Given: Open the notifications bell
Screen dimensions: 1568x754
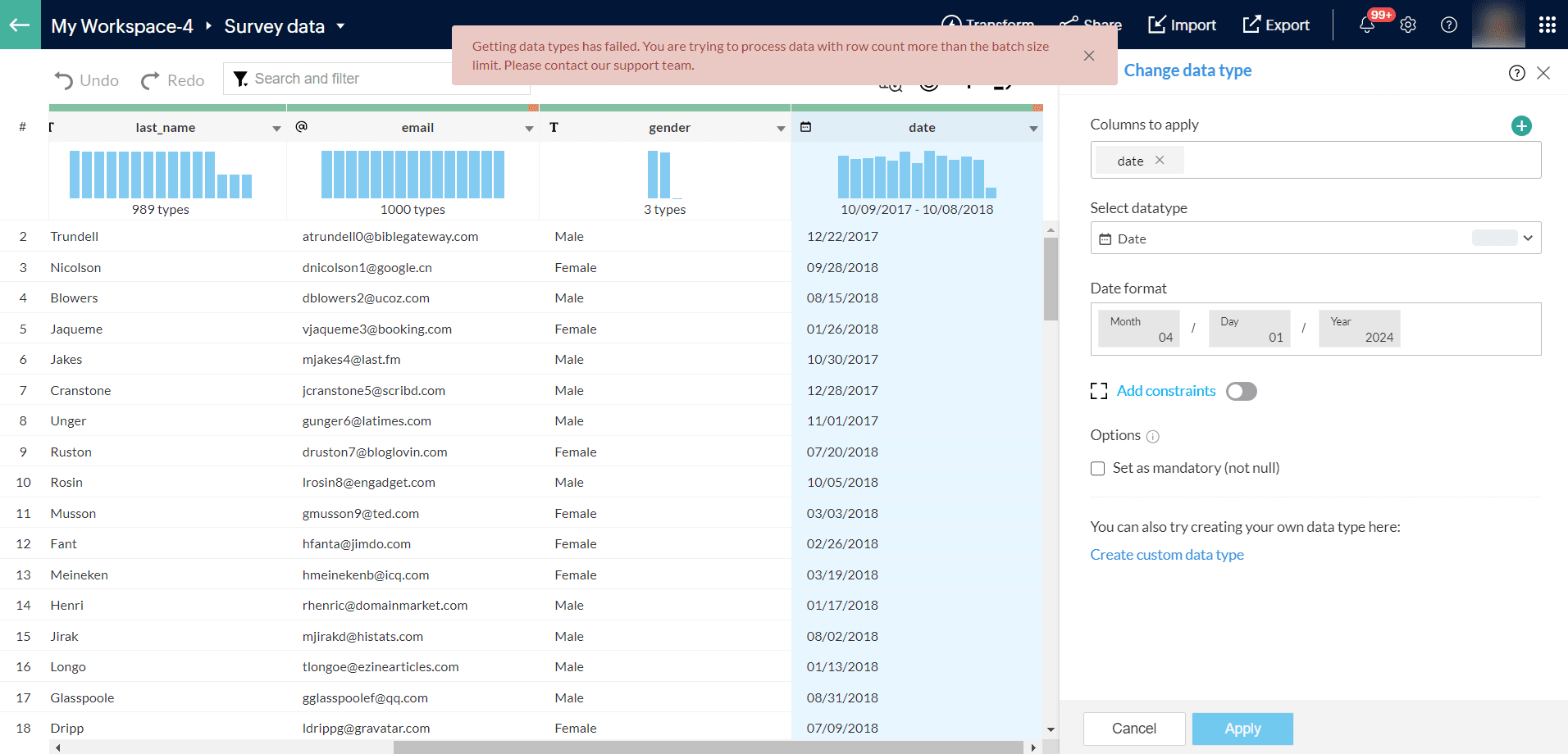Looking at the screenshot, I should [1366, 25].
